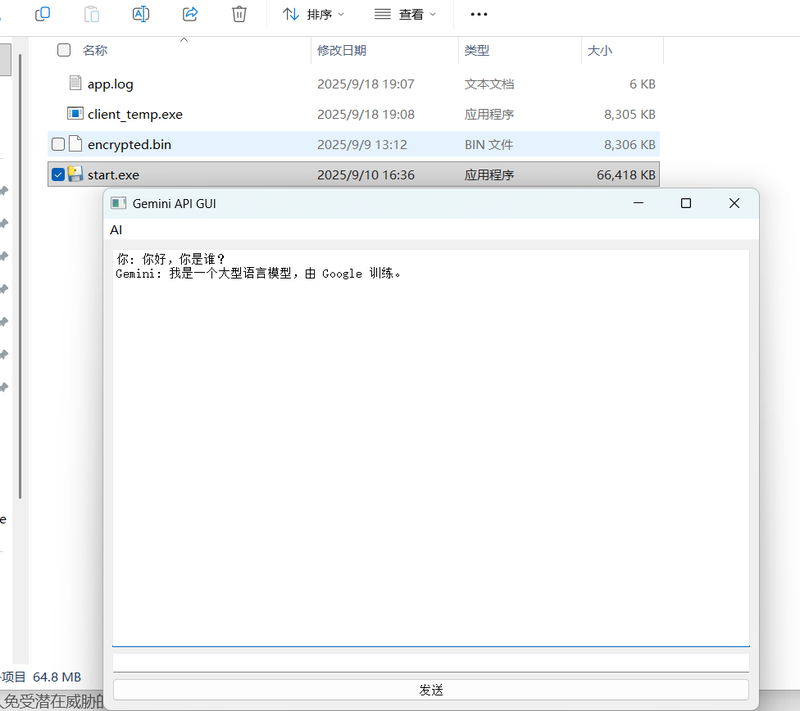The image size is (800, 711).
Task: Click the Gemini reply line about Google
Action: pos(258,274)
